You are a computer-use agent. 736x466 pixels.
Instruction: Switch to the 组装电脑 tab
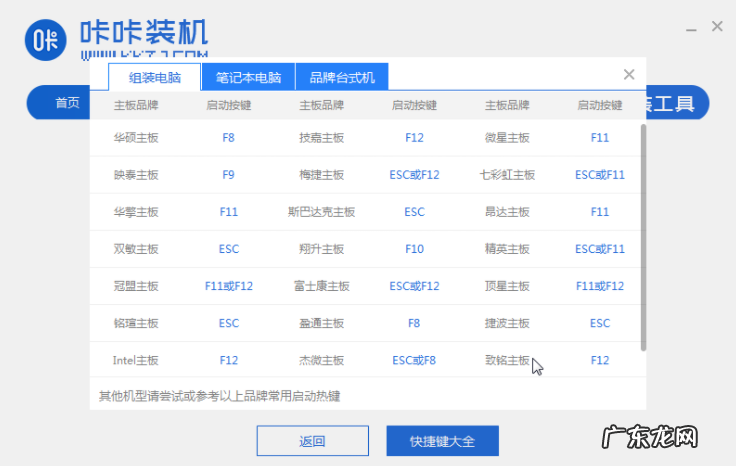(x=155, y=77)
